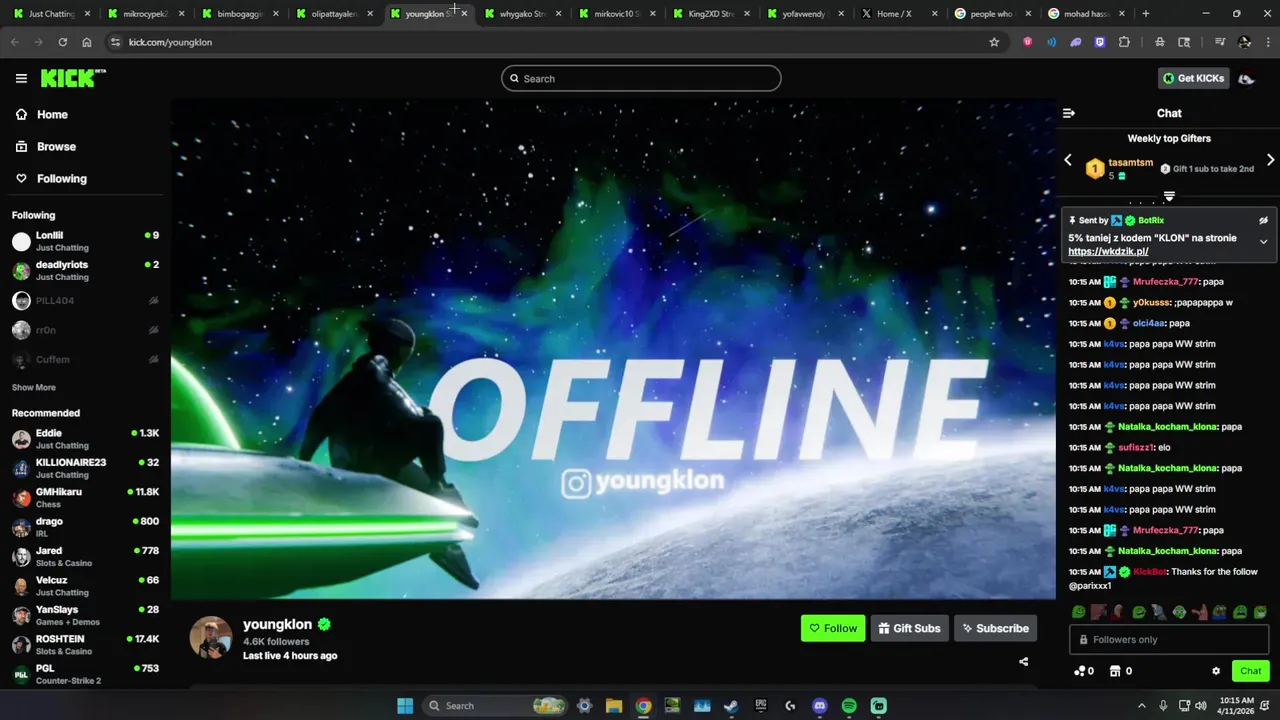Open the wkdzik.pl link in pinned message
The width and height of the screenshot is (1280, 720).
(x=1108, y=252)
